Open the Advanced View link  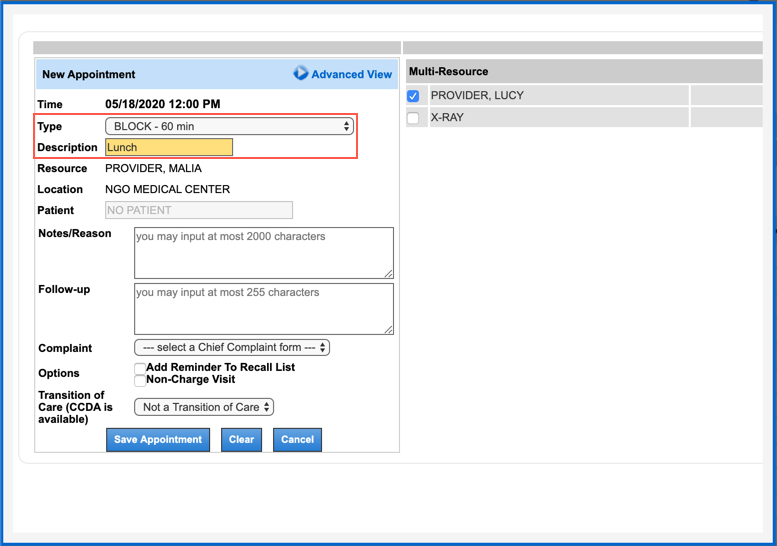pyautogui.click(x=351, y=74)
